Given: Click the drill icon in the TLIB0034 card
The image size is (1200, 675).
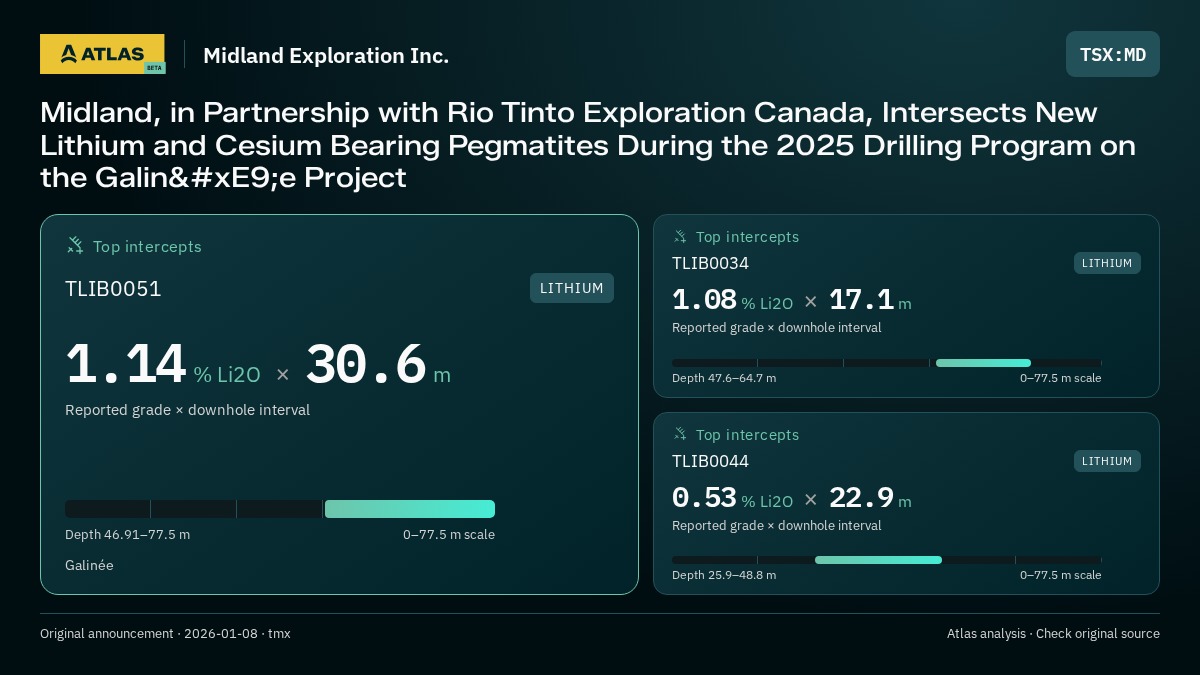Looking at the screenshot, I should 680,237.
